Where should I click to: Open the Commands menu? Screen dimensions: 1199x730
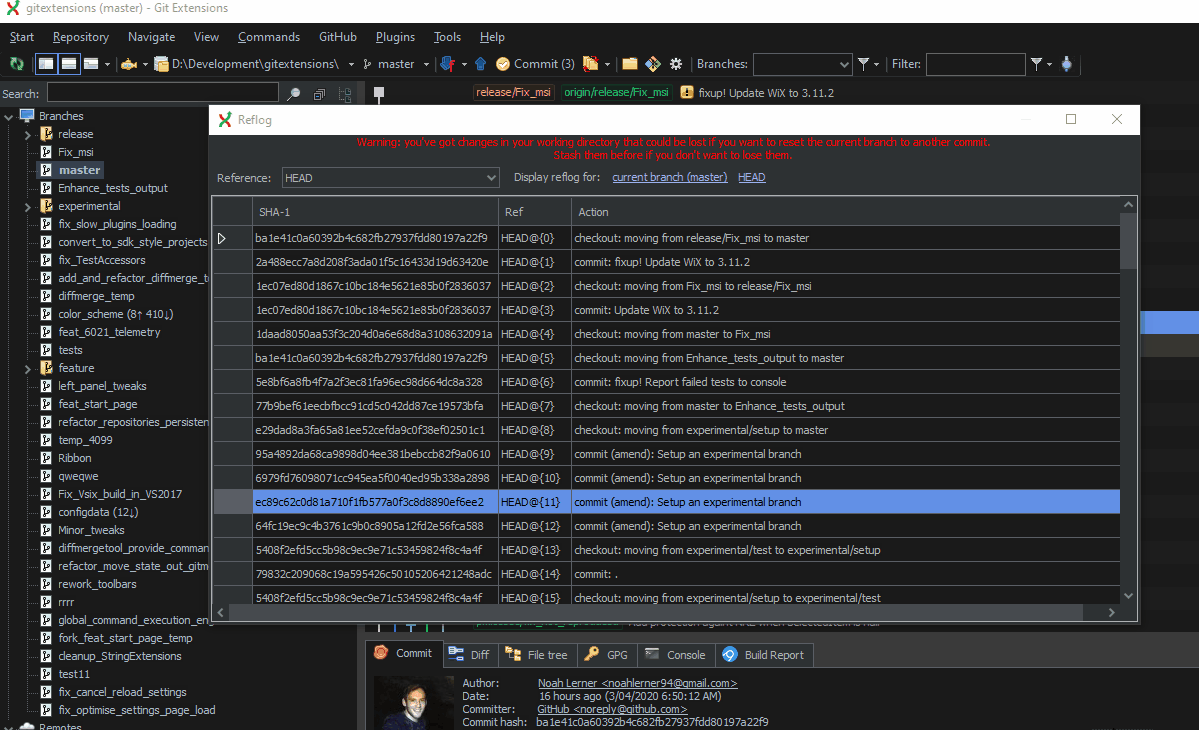pyautogui.click(x=268, y=37)
